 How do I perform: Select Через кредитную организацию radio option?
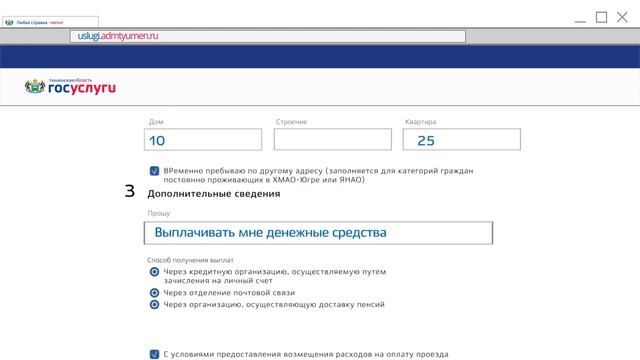(154, 271)
